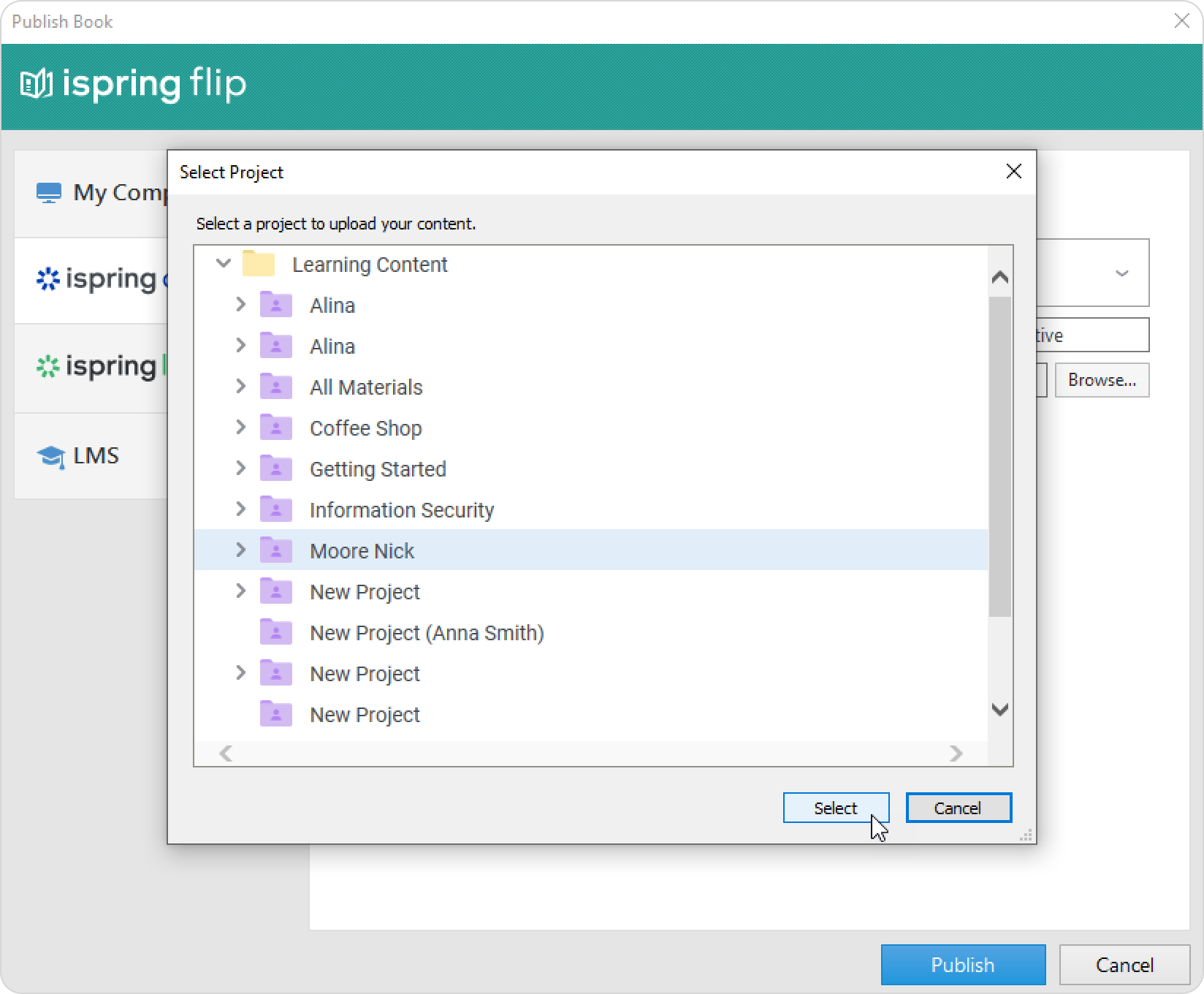1204x994 pixels.
Task: Click the Learning Content root folder icon
Action: (x=258, y=264)
